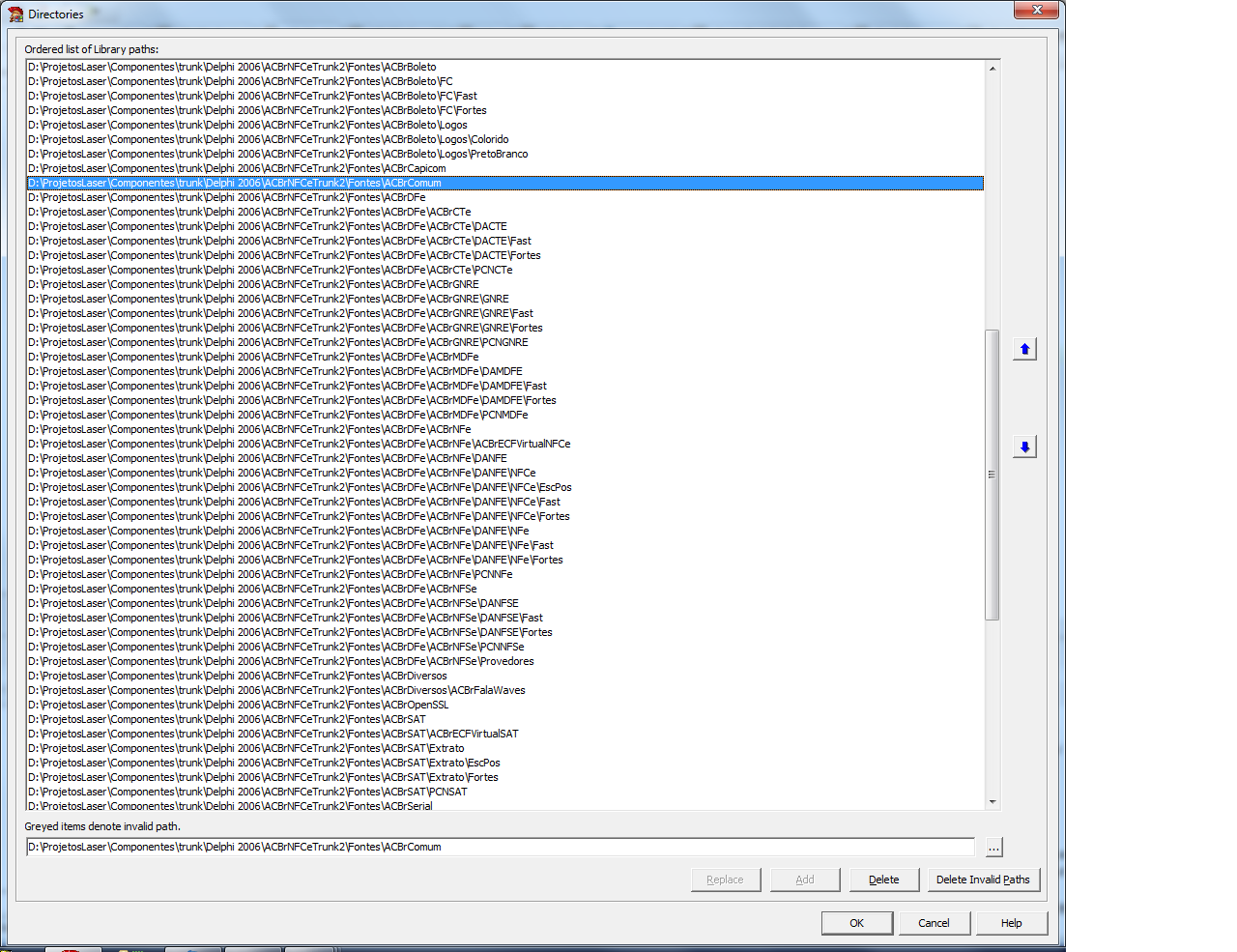Select the path ending in ACBrCTe\DACTE\Fast
The width and height of the screenshot is (1237, 952).
[x=505, y=241]
